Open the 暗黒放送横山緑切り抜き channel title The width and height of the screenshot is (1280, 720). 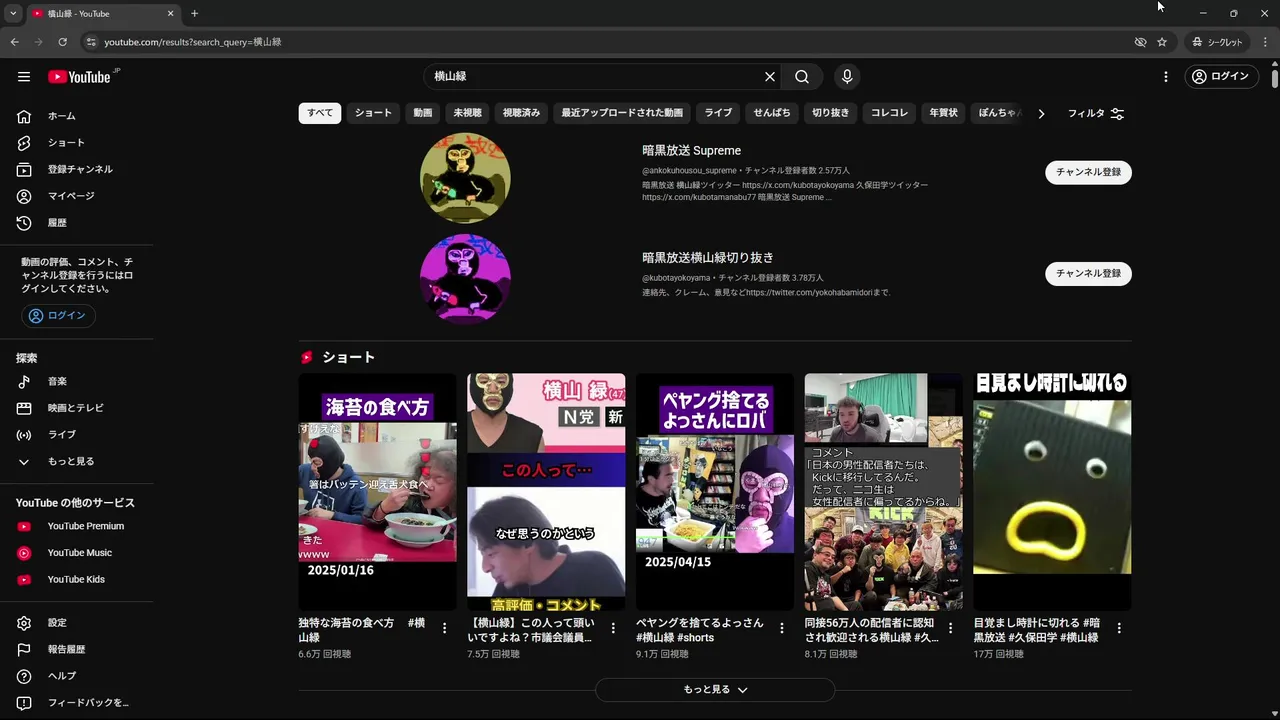pos(708,258)
